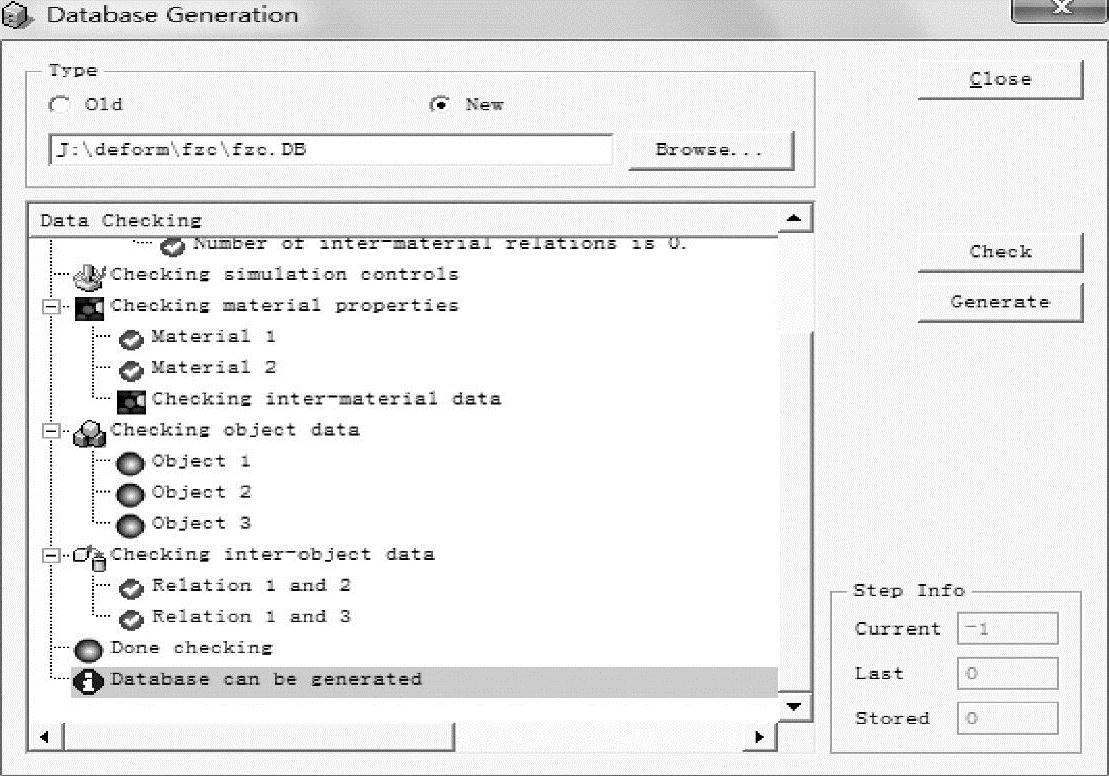Collapse the Checking material properties node
Screen dimensions: 1109x776
tap(50, 307)
